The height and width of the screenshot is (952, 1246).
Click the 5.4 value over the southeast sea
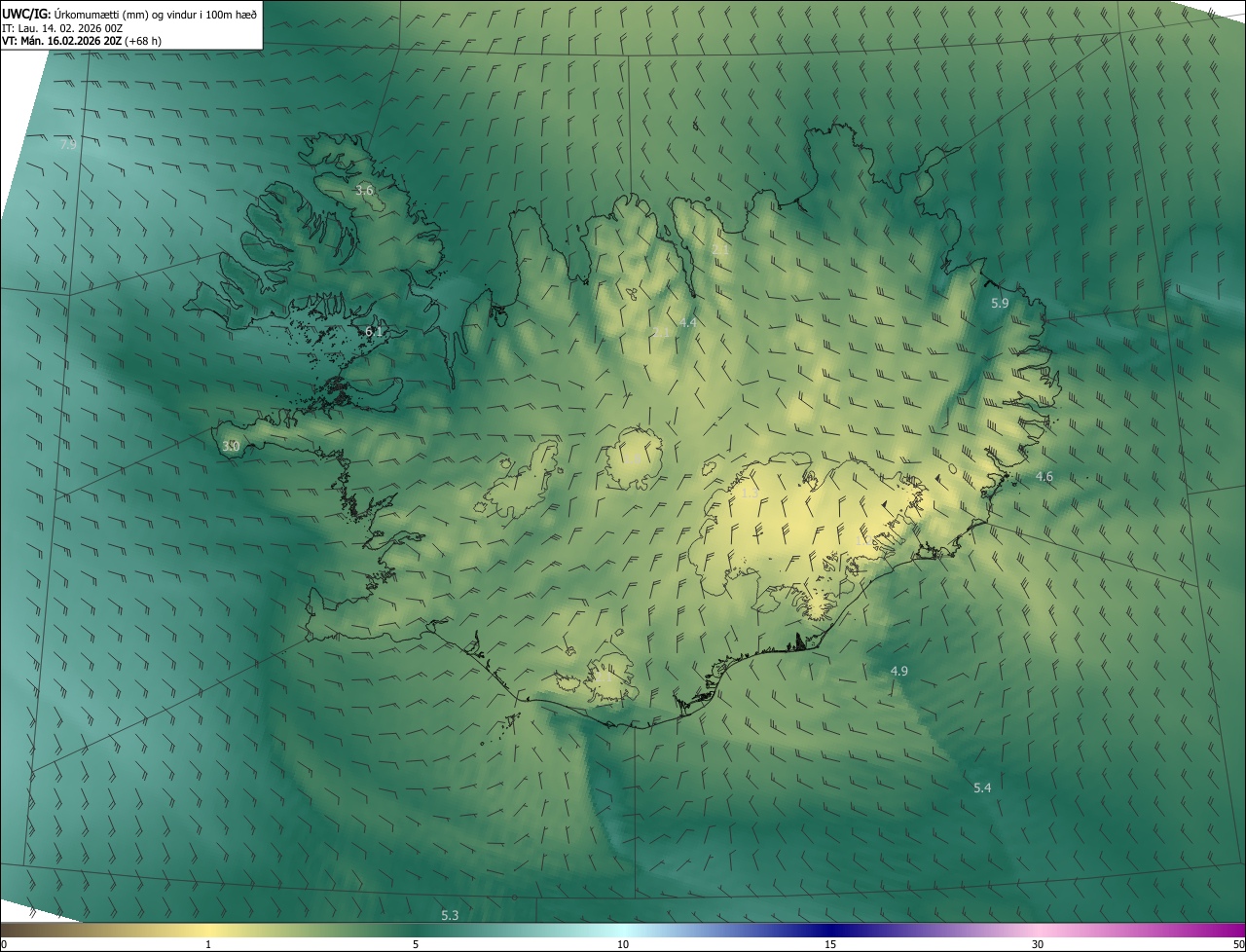(x=982, y=787)
